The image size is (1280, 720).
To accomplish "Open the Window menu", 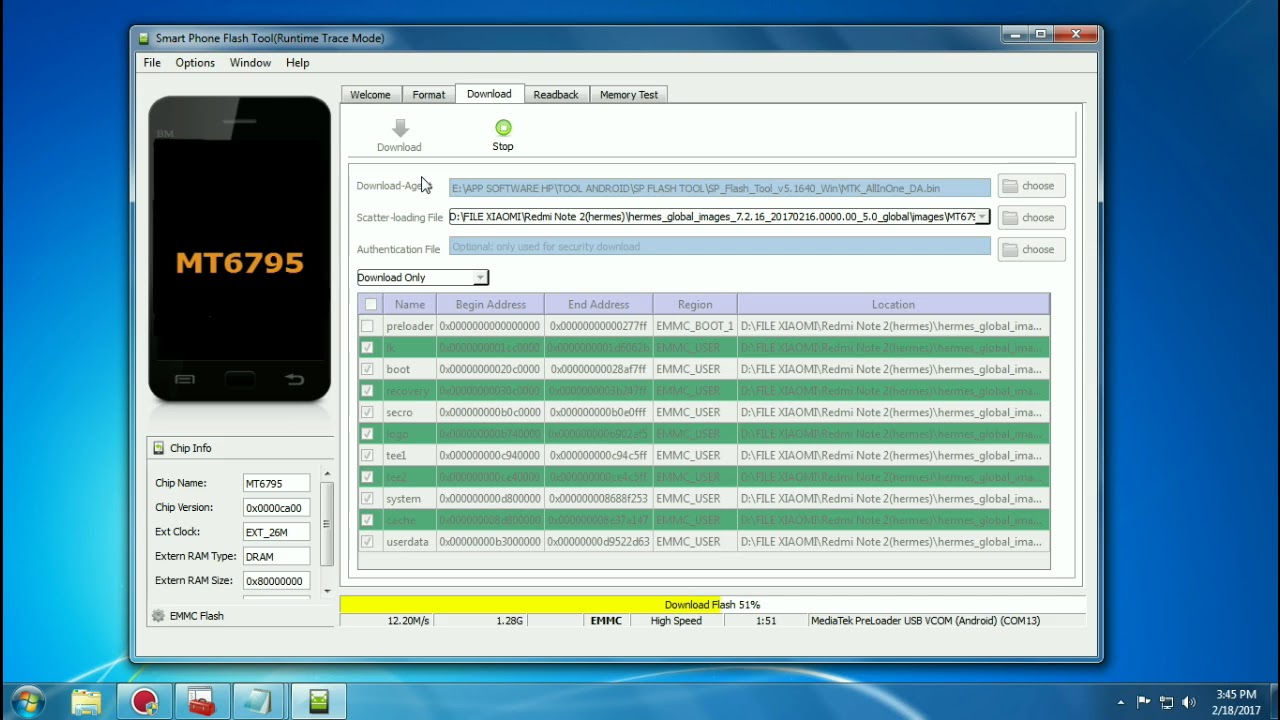I will click(x=250, y=62).
